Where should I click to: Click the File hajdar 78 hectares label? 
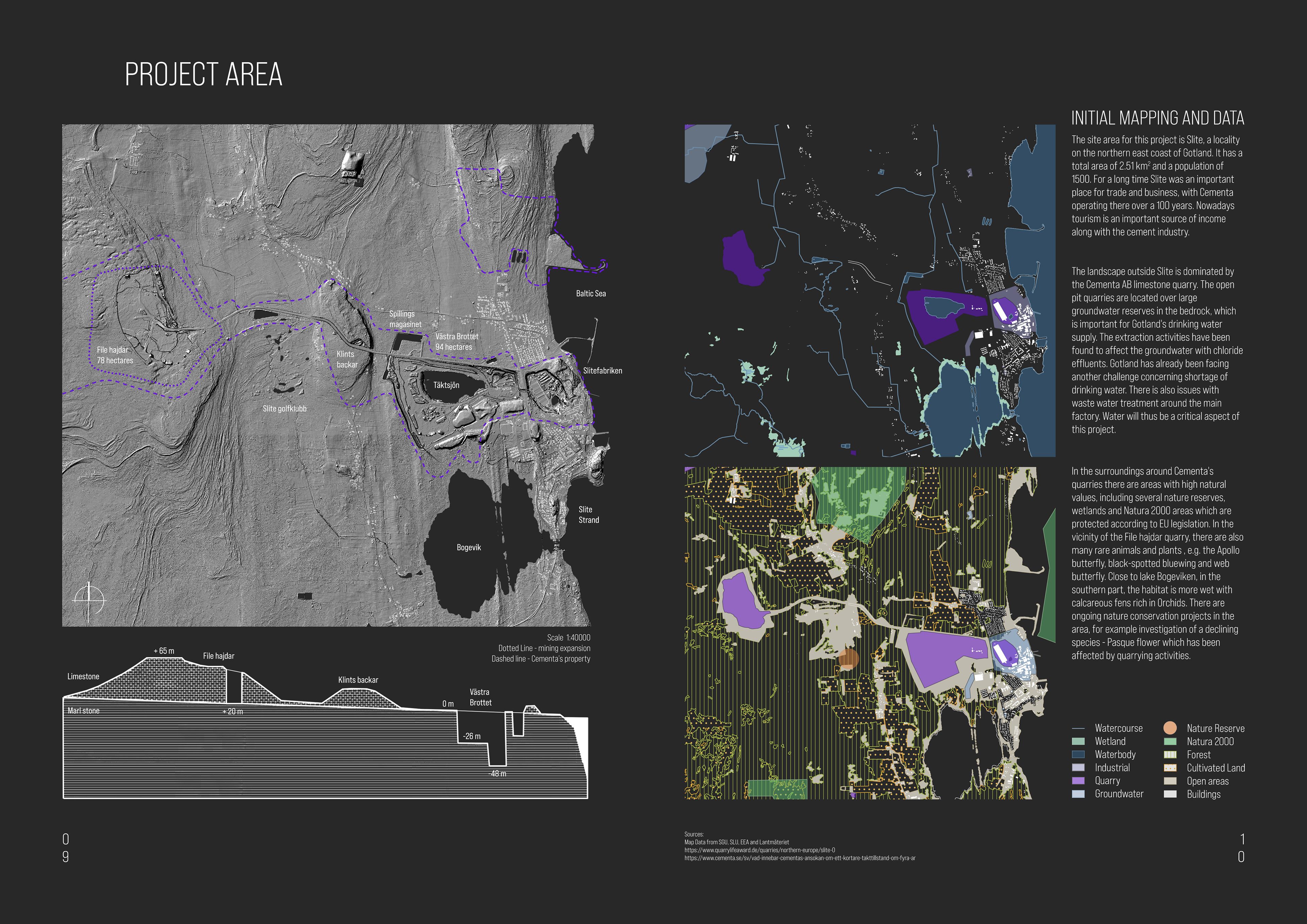coord(114,355)
